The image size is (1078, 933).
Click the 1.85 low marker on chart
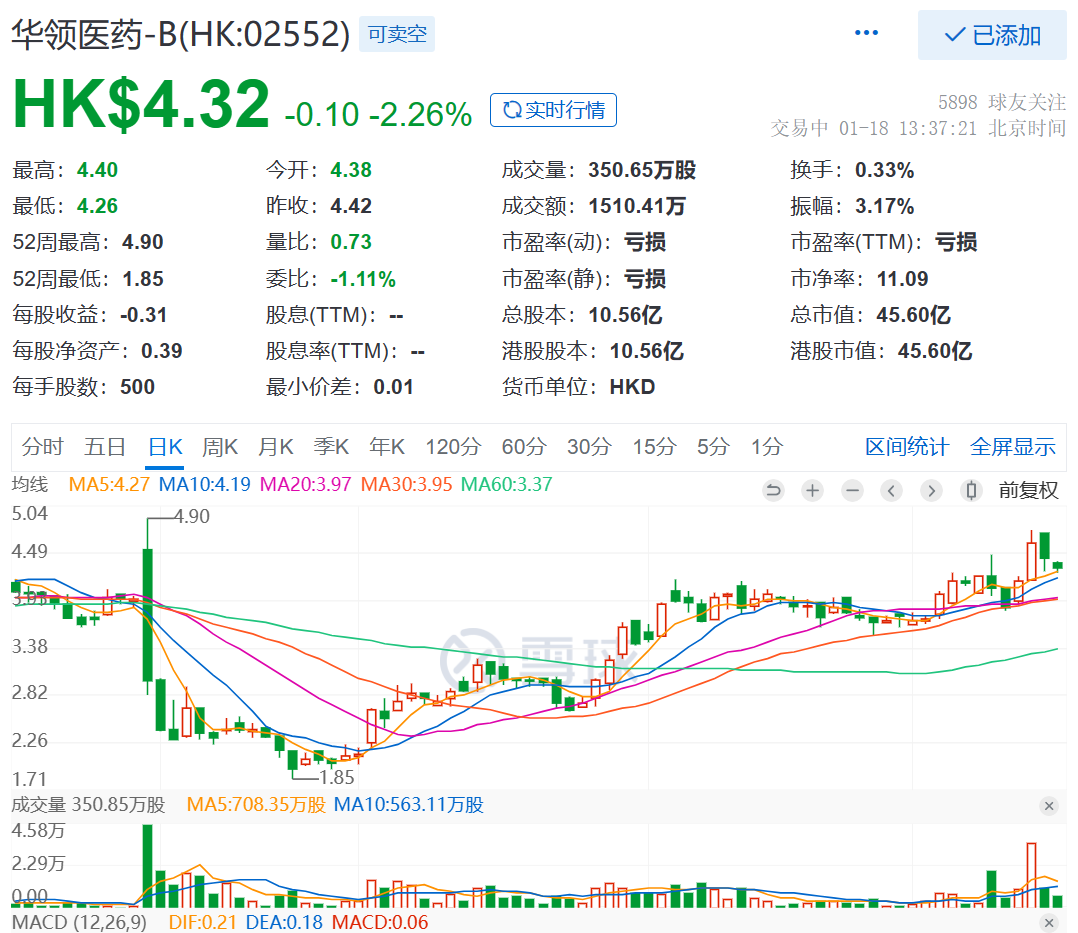(x=336, y=778)
